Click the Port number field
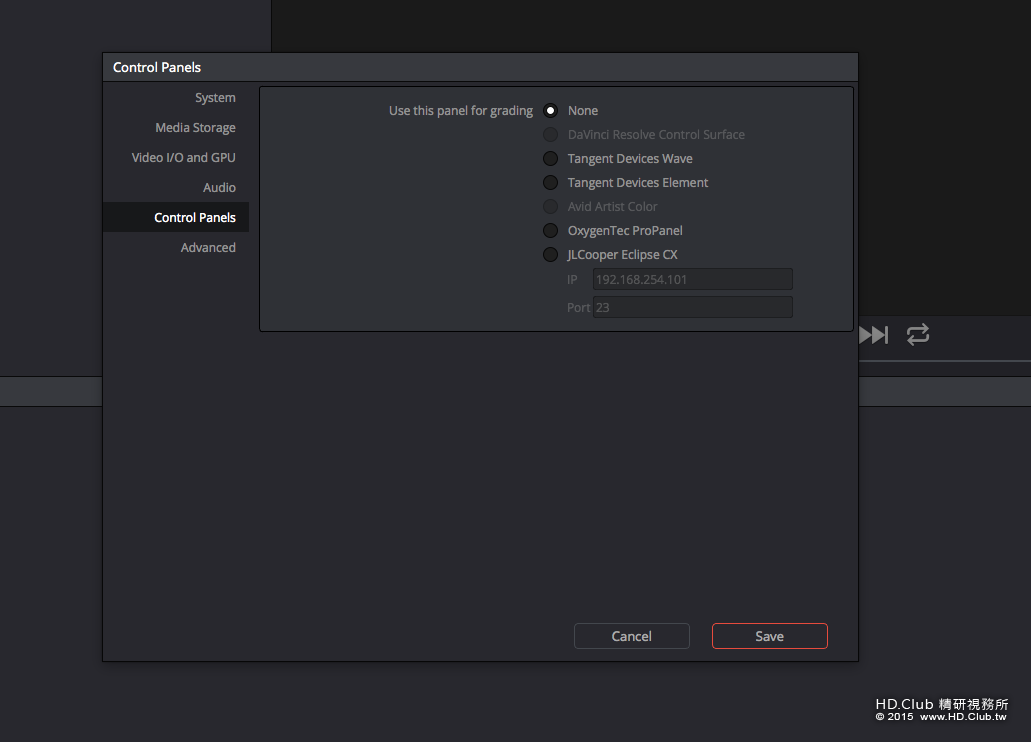1031x742 pixels. [693, 307]
